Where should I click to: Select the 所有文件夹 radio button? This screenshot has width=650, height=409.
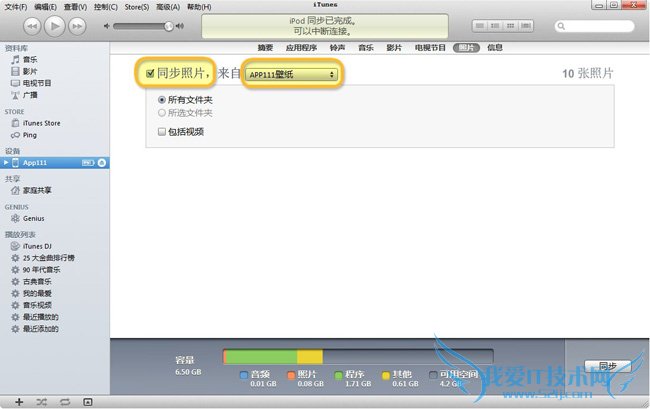click(x=162, y=100)
